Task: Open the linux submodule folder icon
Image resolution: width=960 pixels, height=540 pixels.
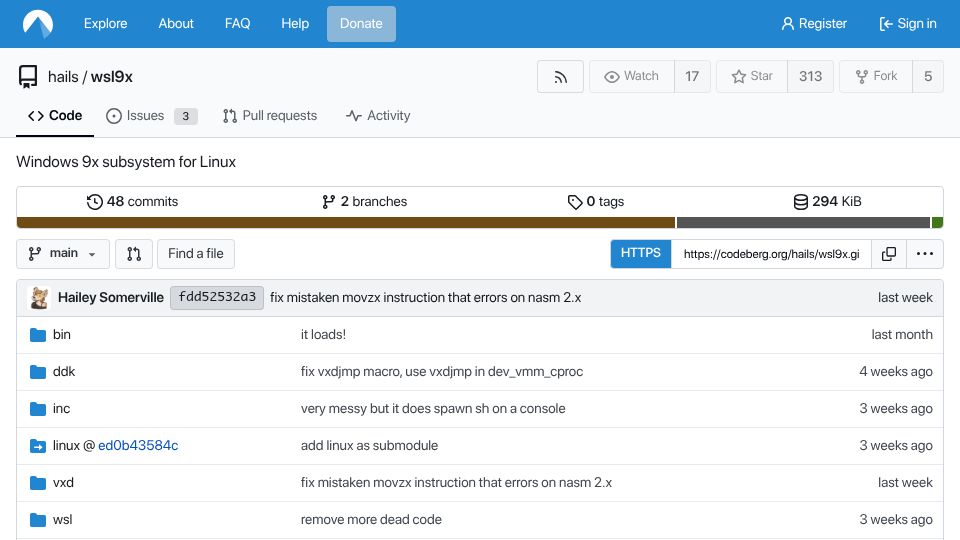Action: click(38, 446)
